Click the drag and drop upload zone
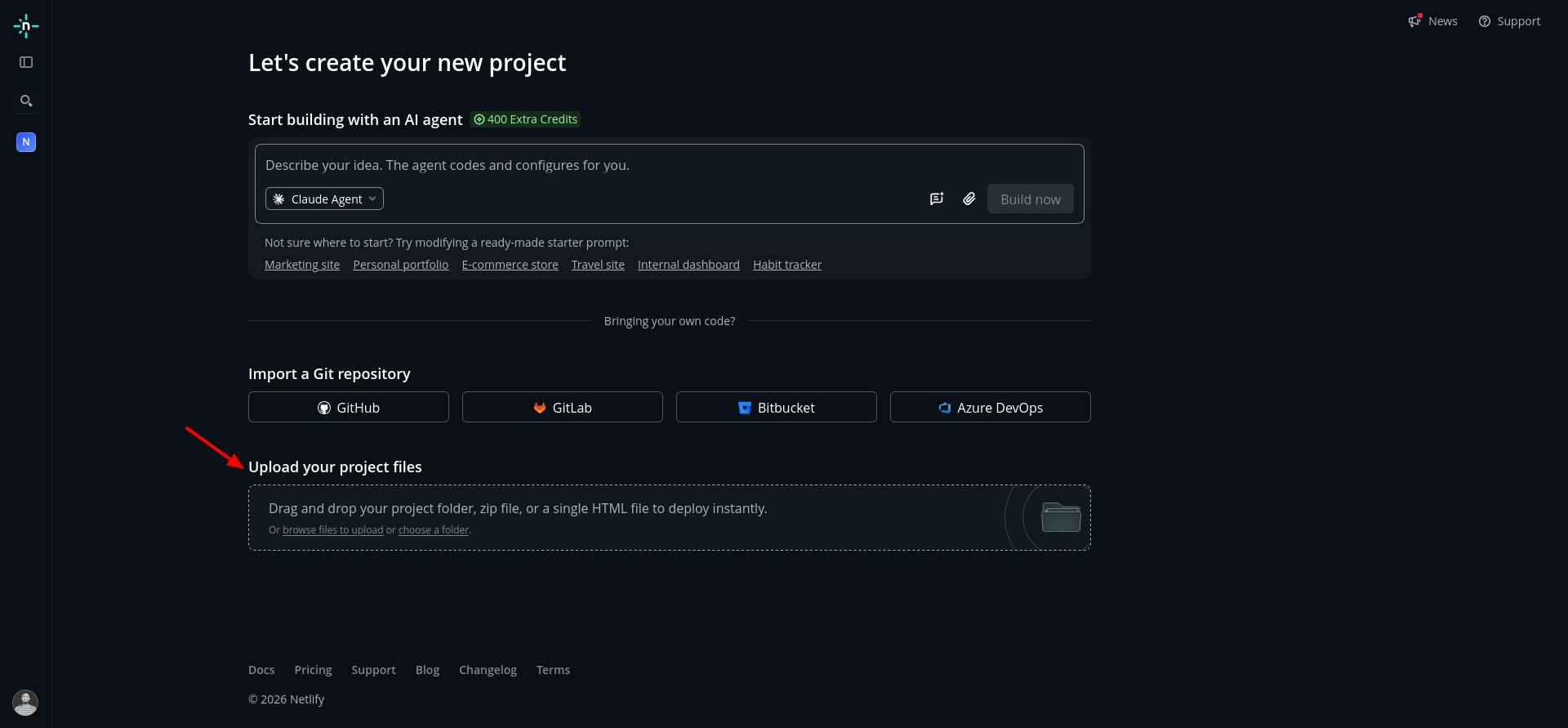 tap(670, 517)
